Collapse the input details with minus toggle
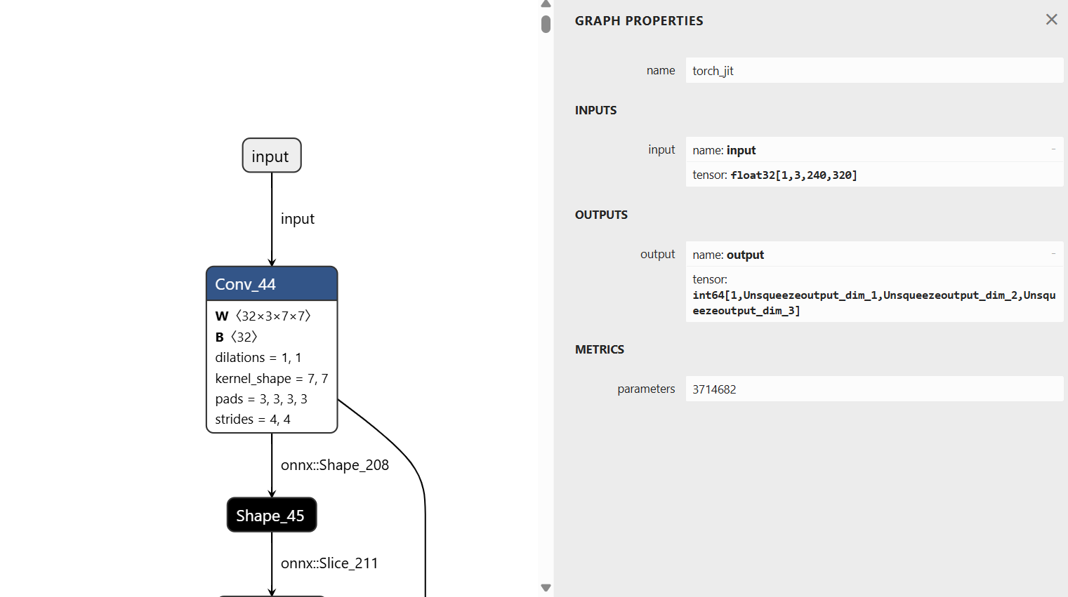The height and width of the screenshot is (597, 1068). [1053, 149]
